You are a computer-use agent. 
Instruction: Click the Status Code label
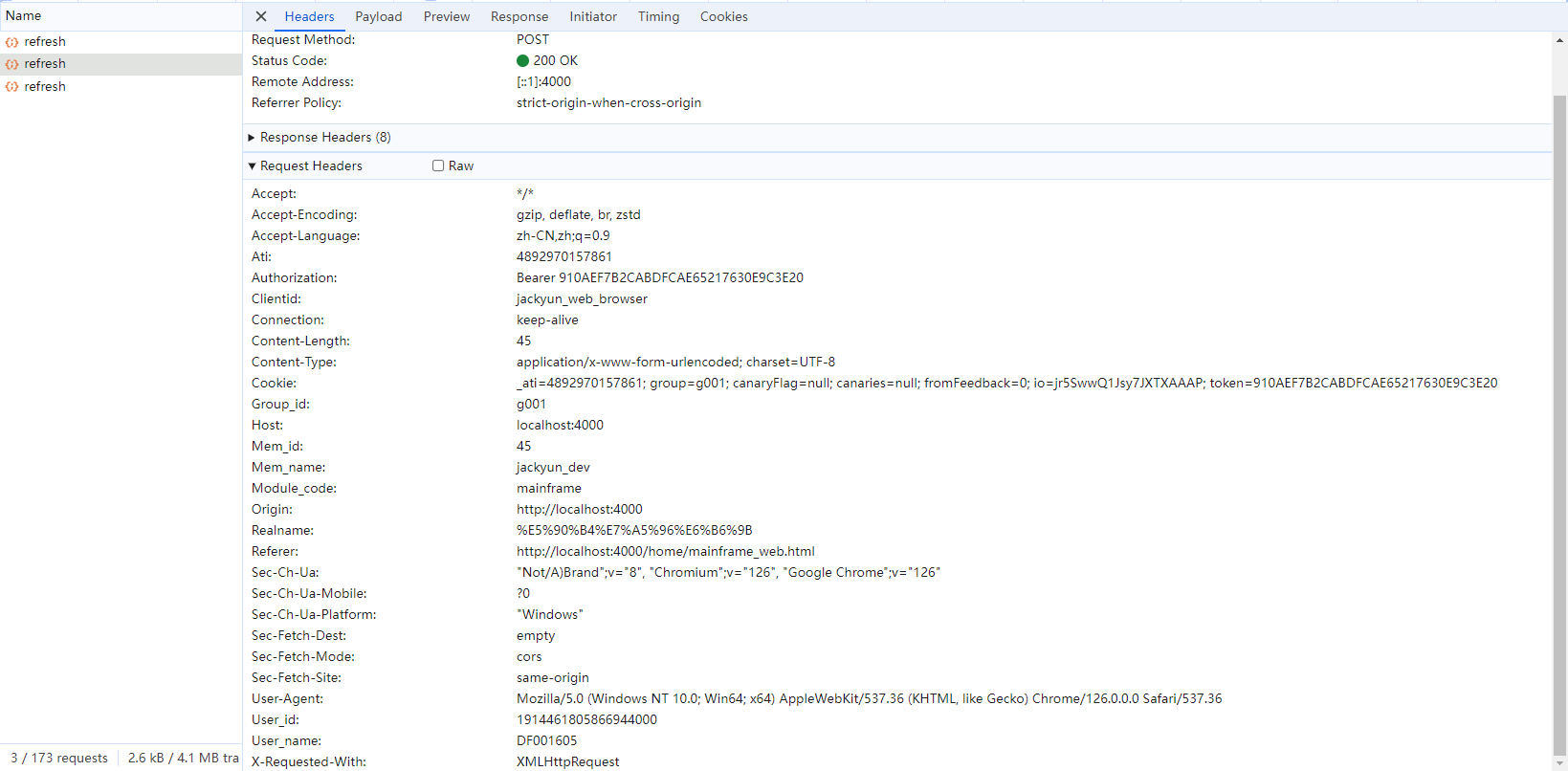point(289,61)
